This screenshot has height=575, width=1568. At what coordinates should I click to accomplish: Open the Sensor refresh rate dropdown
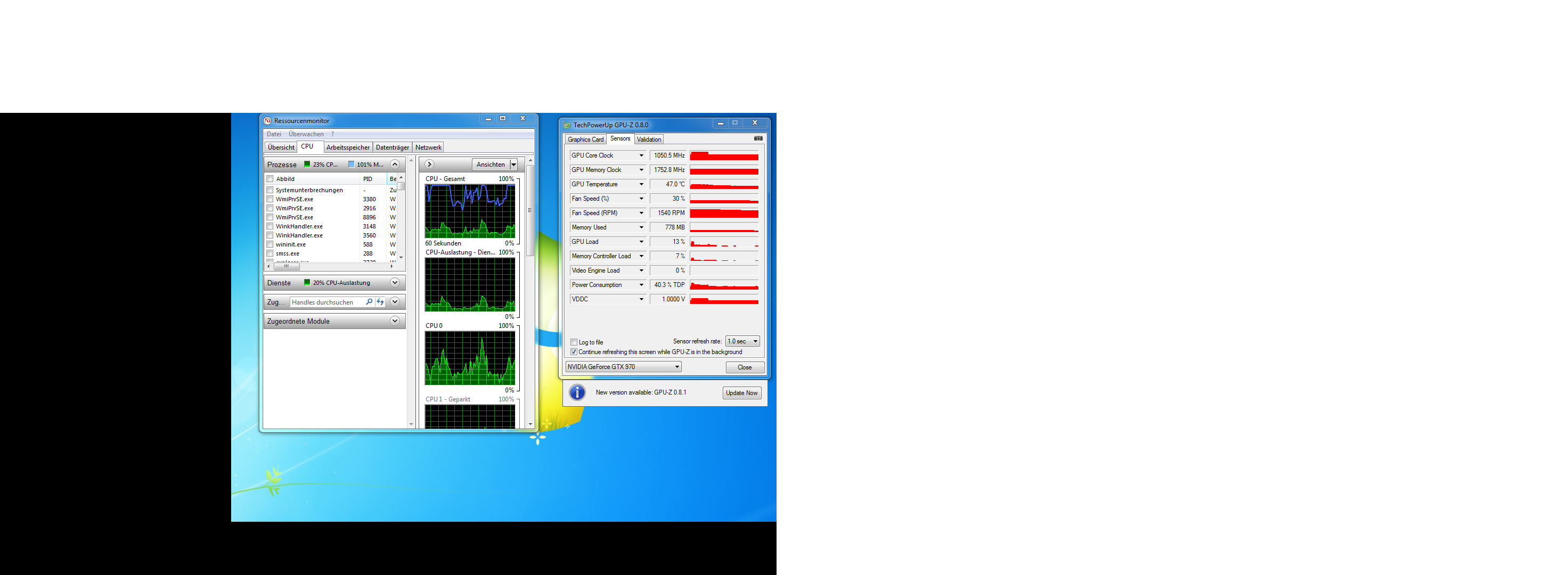click(x=742, y=341)
